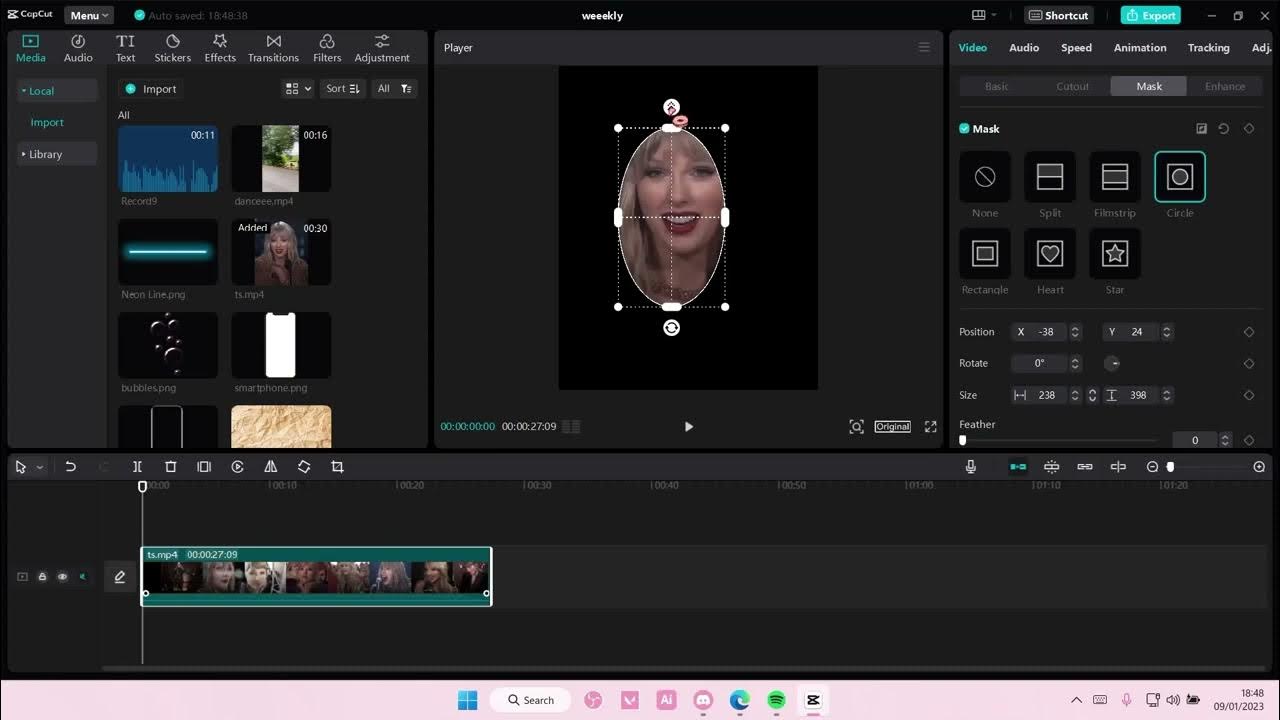
Task: Click the Mirror flip icon
Action: point(271,467)
